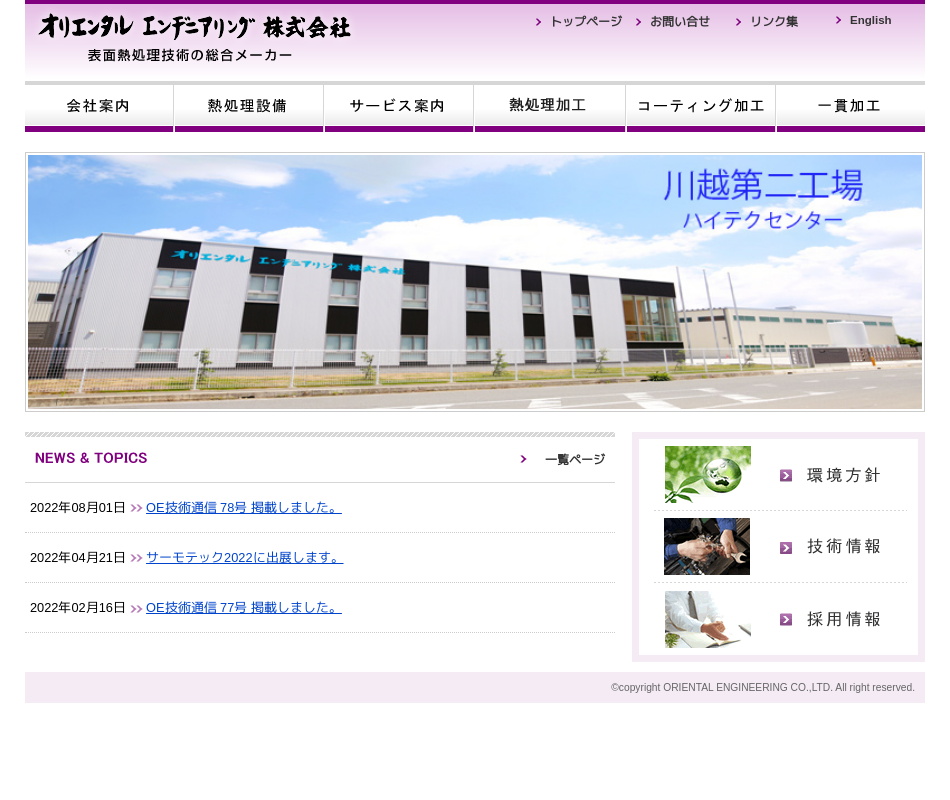This screenshot has height=800, width=950.
Task: Select the サービス案内 navigation item
Action: (x=398, y=106)
